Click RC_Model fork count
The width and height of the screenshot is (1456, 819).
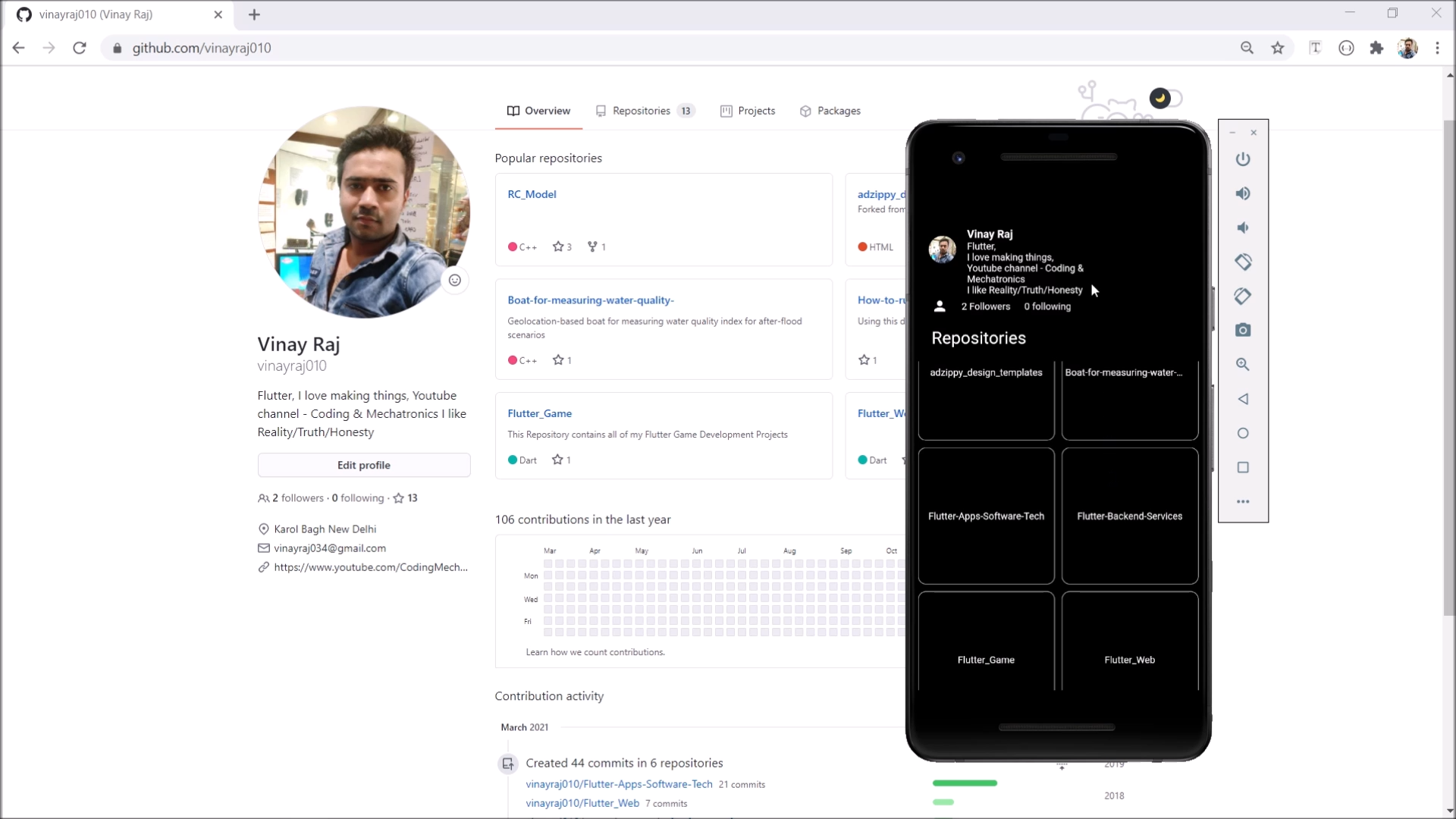597,246
